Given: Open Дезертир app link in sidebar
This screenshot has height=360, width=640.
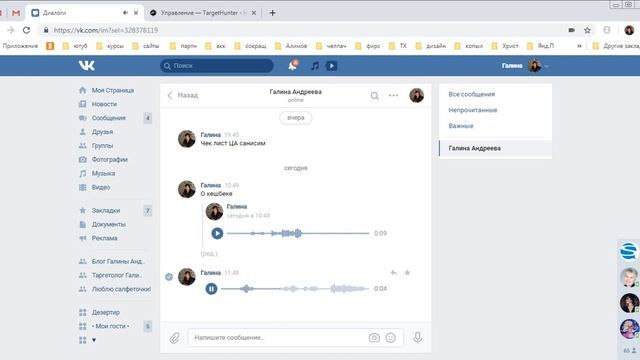Looking at the screenshot, I should click(x=106, y=312).
